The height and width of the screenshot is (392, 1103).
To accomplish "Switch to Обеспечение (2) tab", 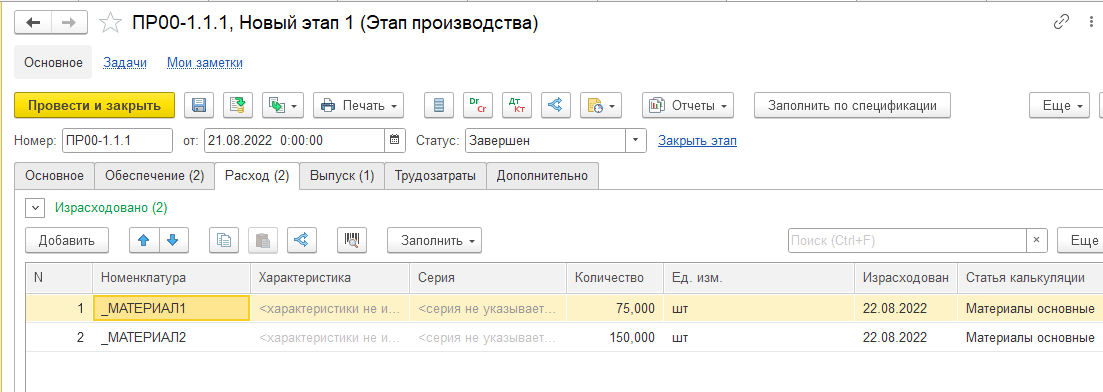I will pos(155,176).
